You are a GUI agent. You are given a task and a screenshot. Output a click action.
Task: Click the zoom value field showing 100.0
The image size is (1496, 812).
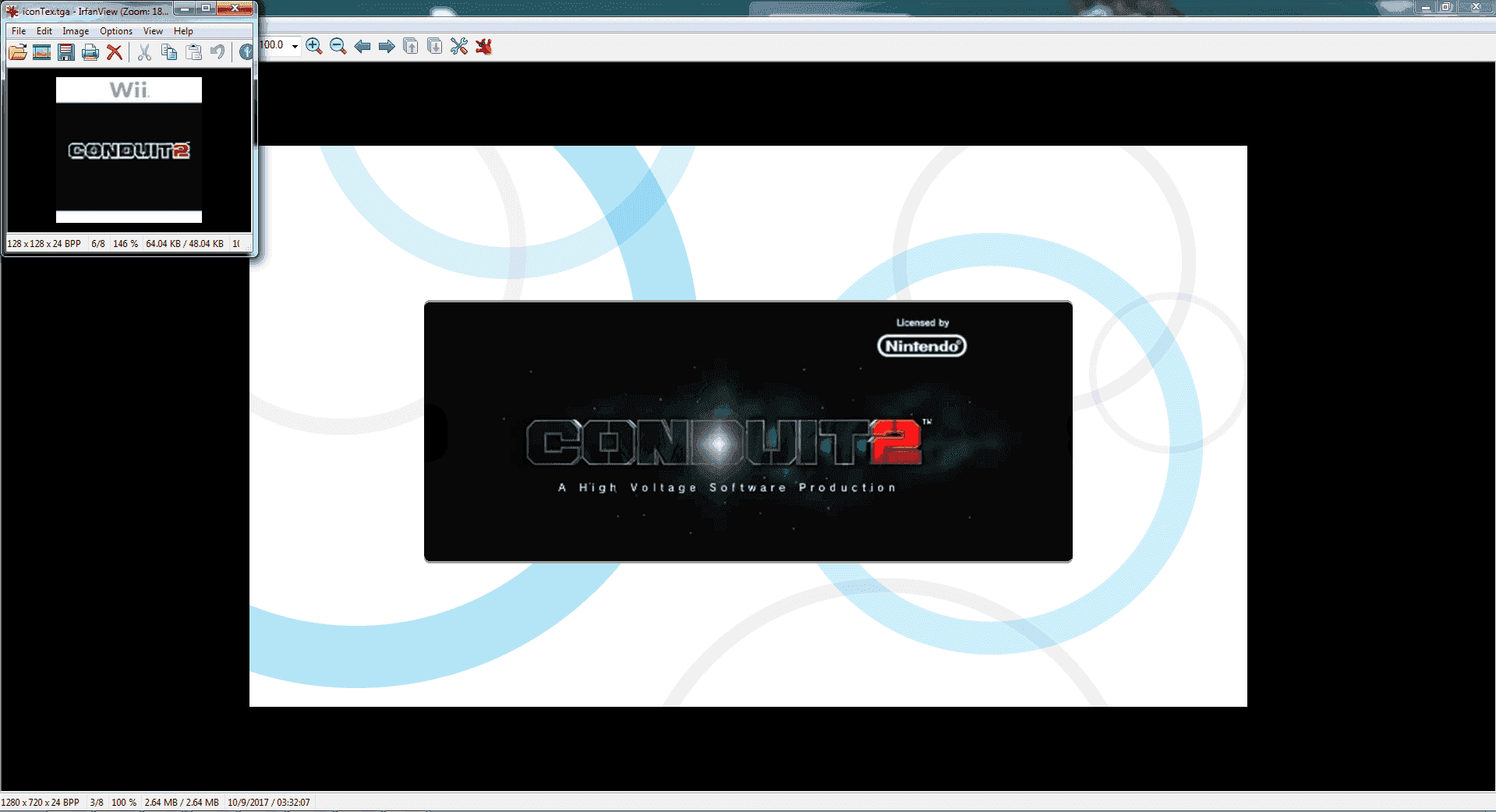point(274,45)
